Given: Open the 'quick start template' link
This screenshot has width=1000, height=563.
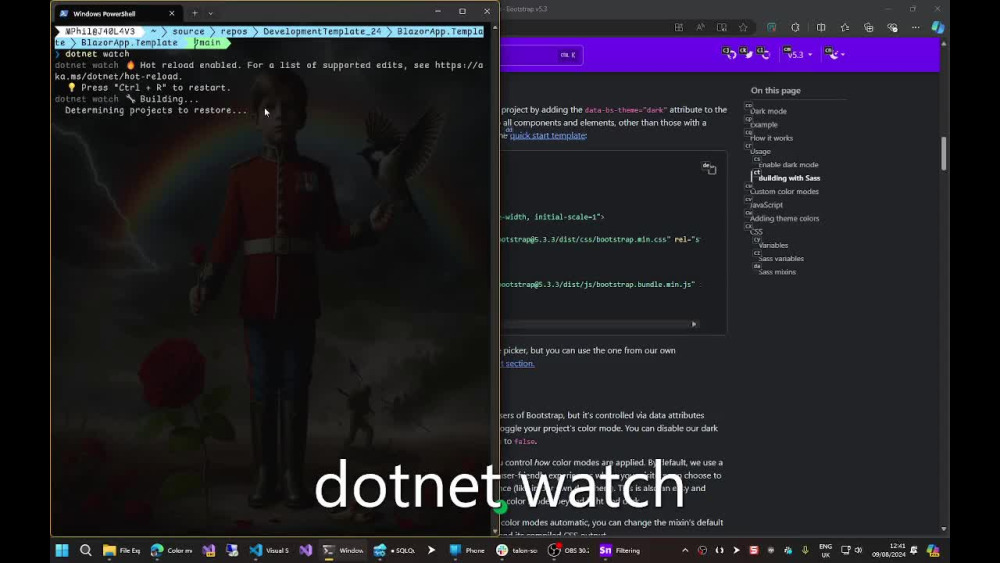Looking at the screenshot, I should (547, 135).
